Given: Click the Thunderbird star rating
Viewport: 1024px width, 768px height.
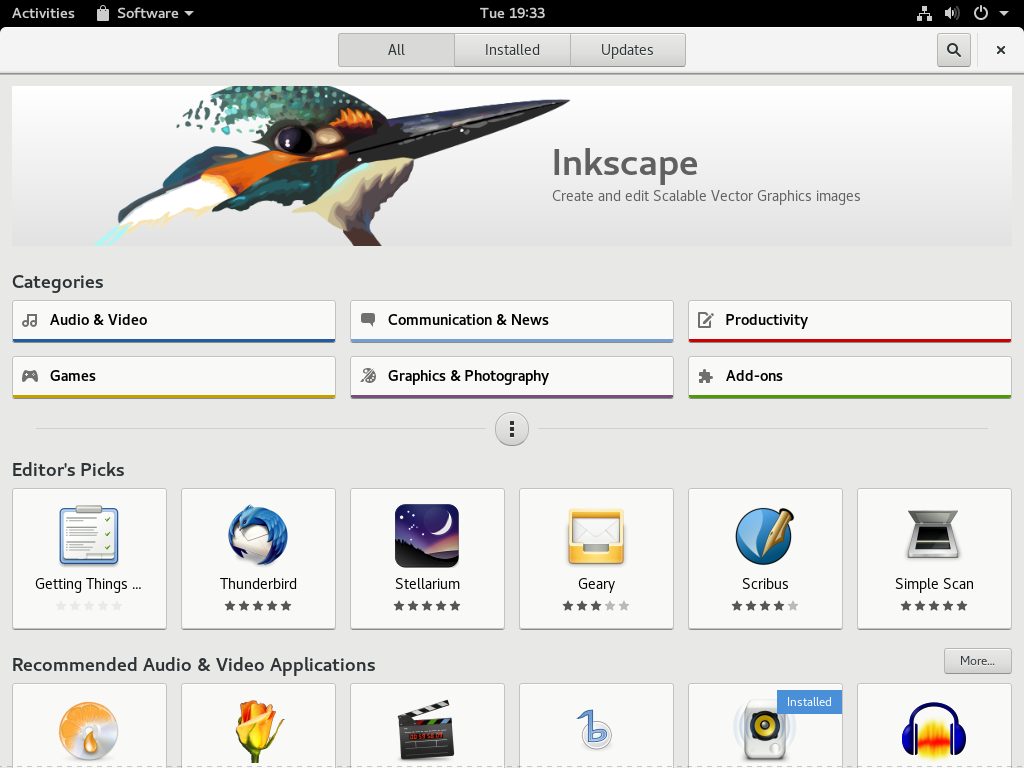Looking at the screenshot, I should click(258, 606).
